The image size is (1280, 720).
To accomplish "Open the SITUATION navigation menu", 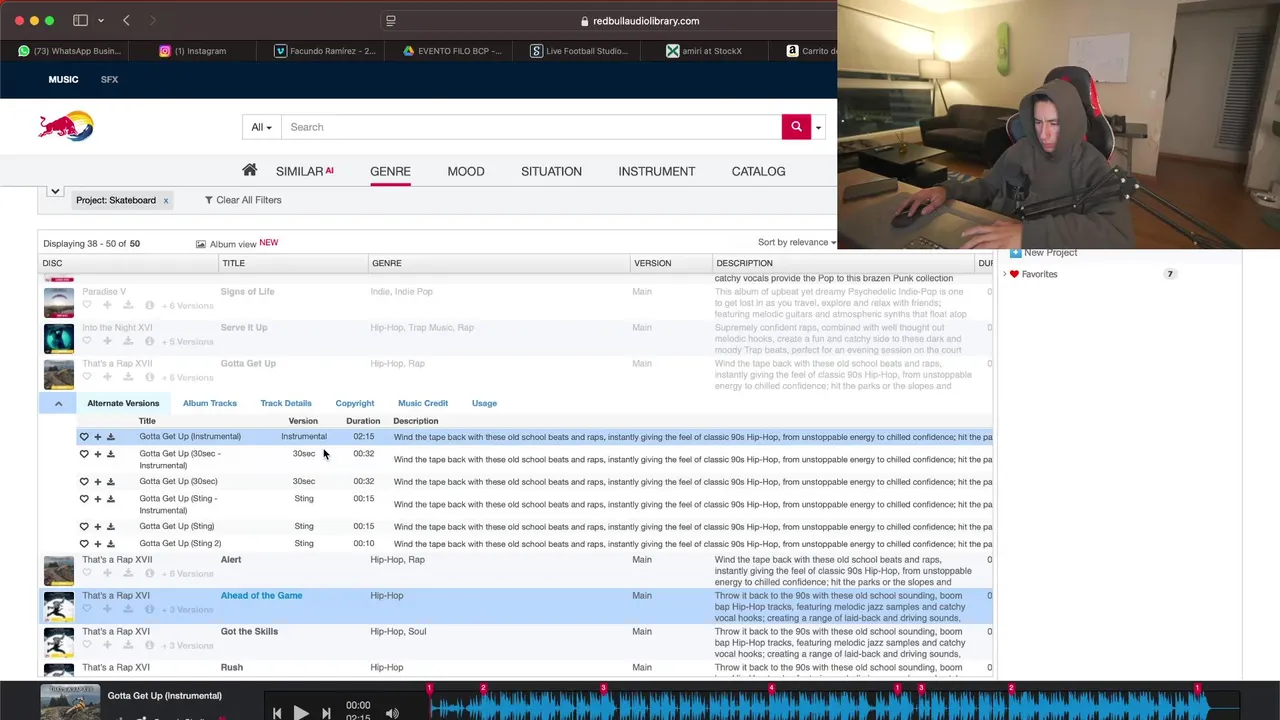I will pyautogui.click(x=551, y=171).
